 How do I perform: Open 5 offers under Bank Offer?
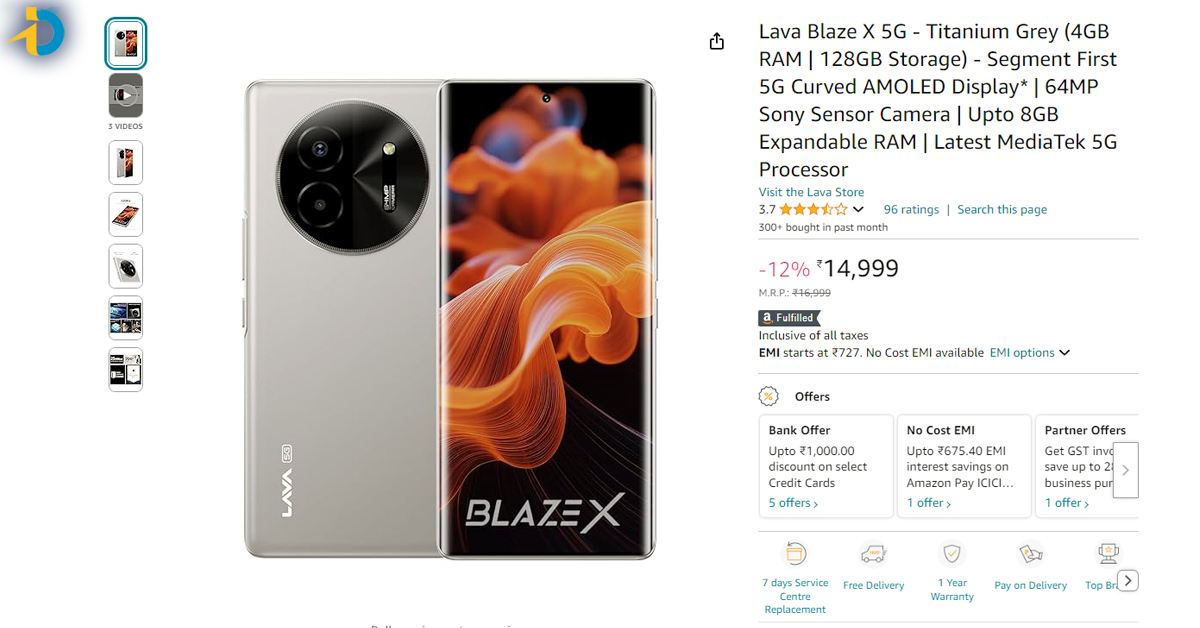[791, 502]
